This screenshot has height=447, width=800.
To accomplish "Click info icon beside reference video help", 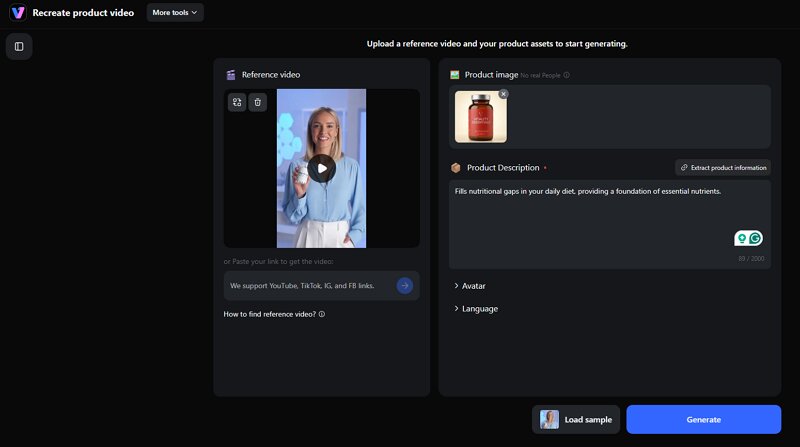I will pos(322,314).
